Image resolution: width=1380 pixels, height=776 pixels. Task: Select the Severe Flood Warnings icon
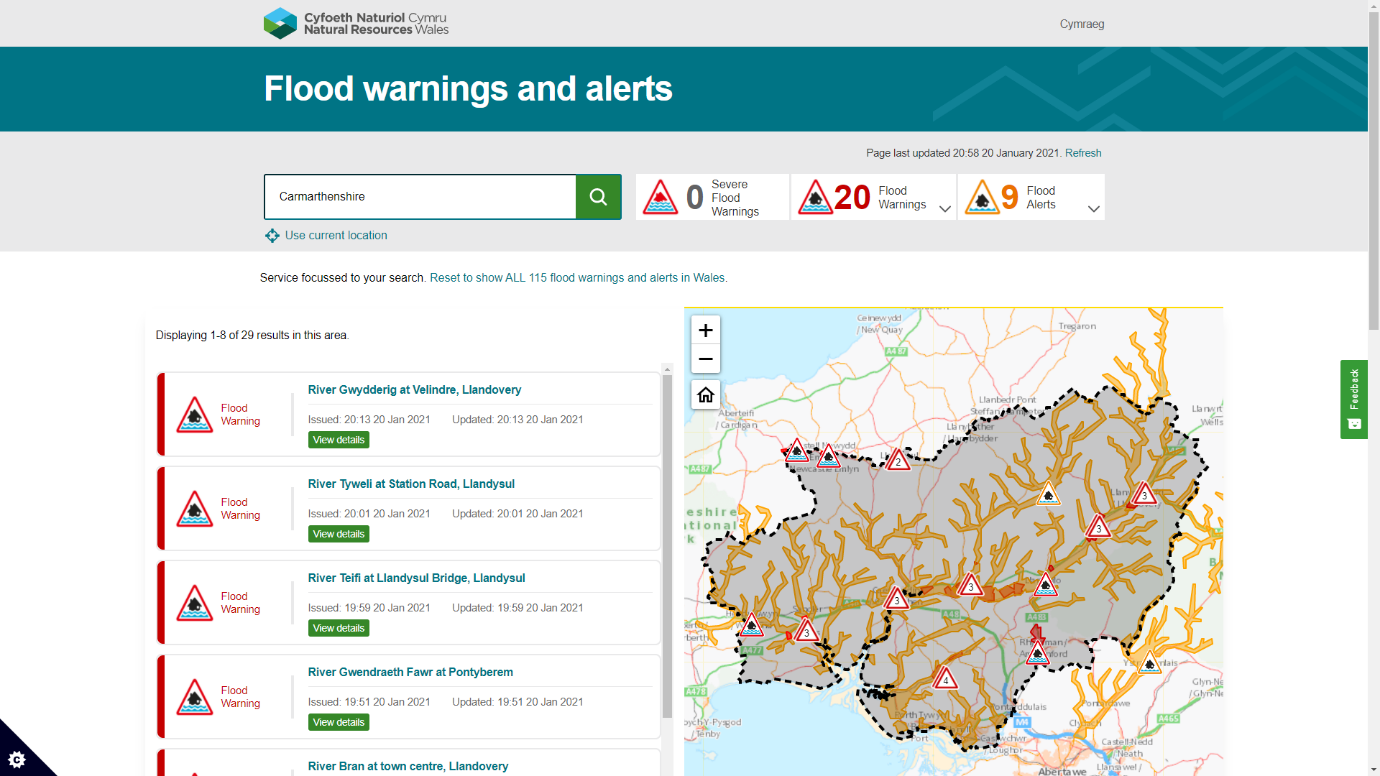(x=661, y=196)
